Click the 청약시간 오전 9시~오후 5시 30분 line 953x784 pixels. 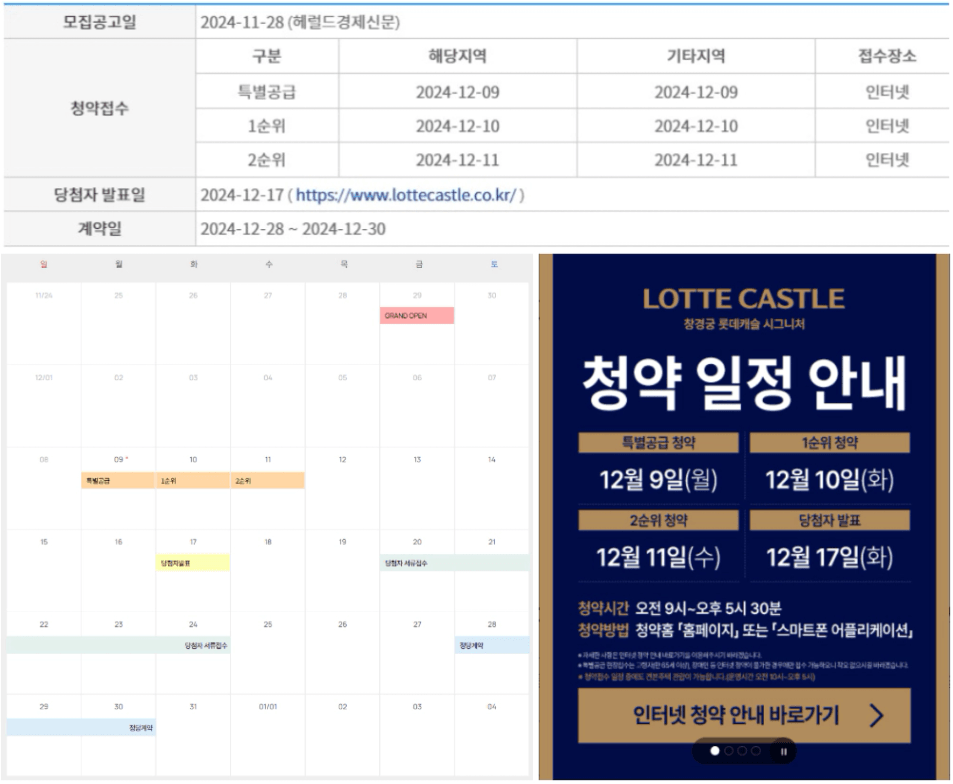[x=679, y=608]
